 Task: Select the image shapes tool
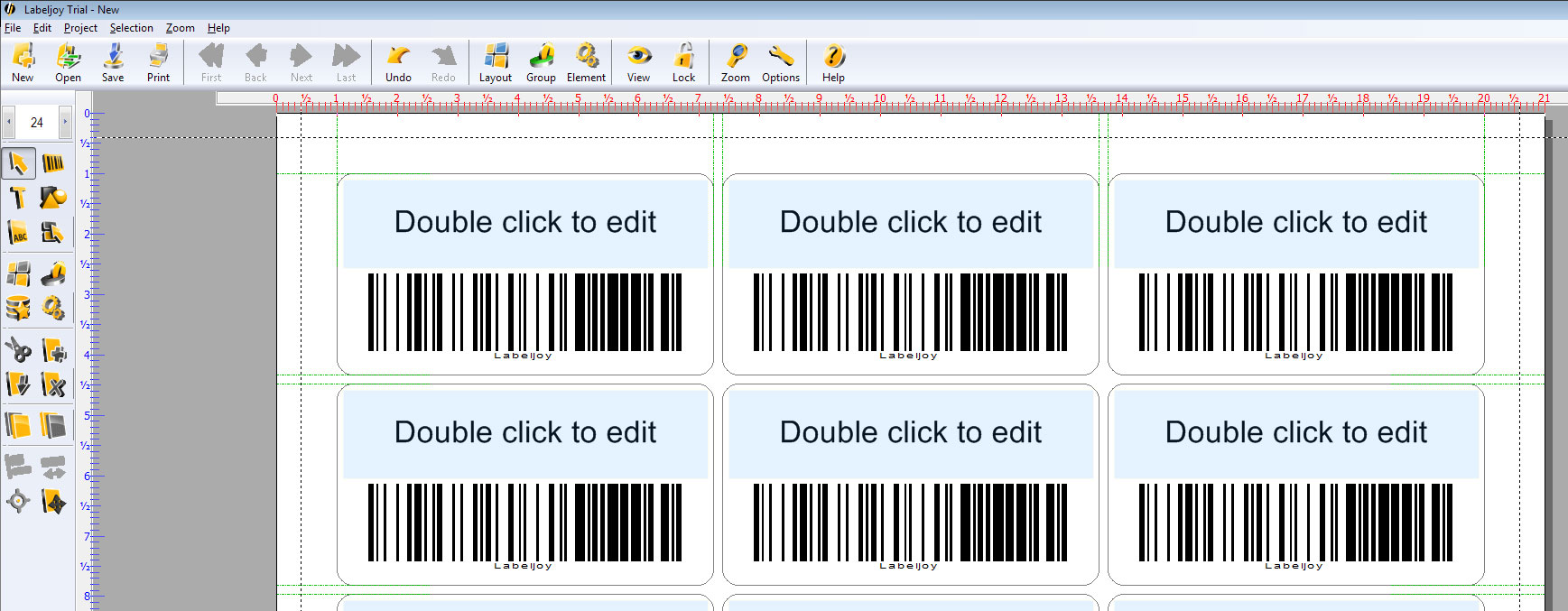(x=53, y=198)
